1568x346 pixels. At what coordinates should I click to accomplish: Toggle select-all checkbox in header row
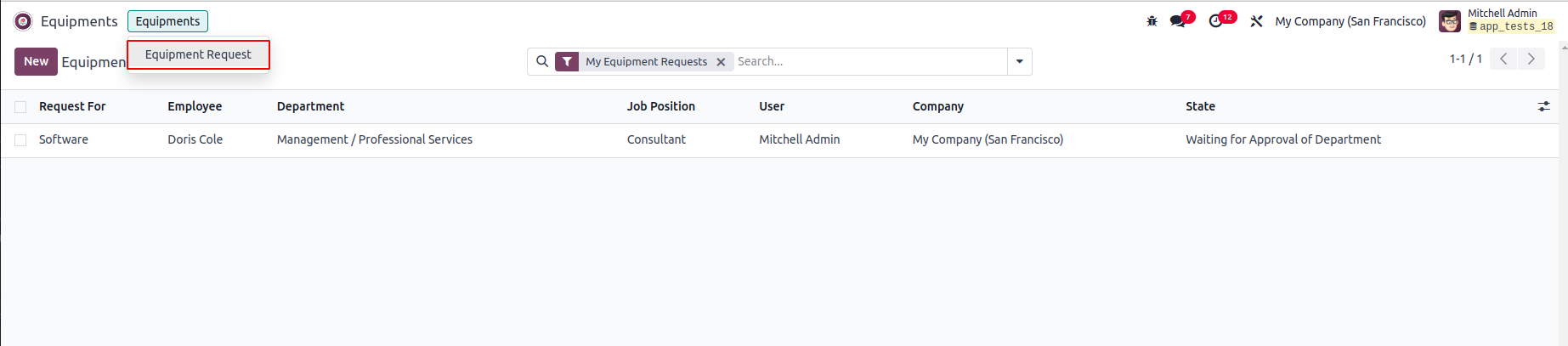coord(20,107)
